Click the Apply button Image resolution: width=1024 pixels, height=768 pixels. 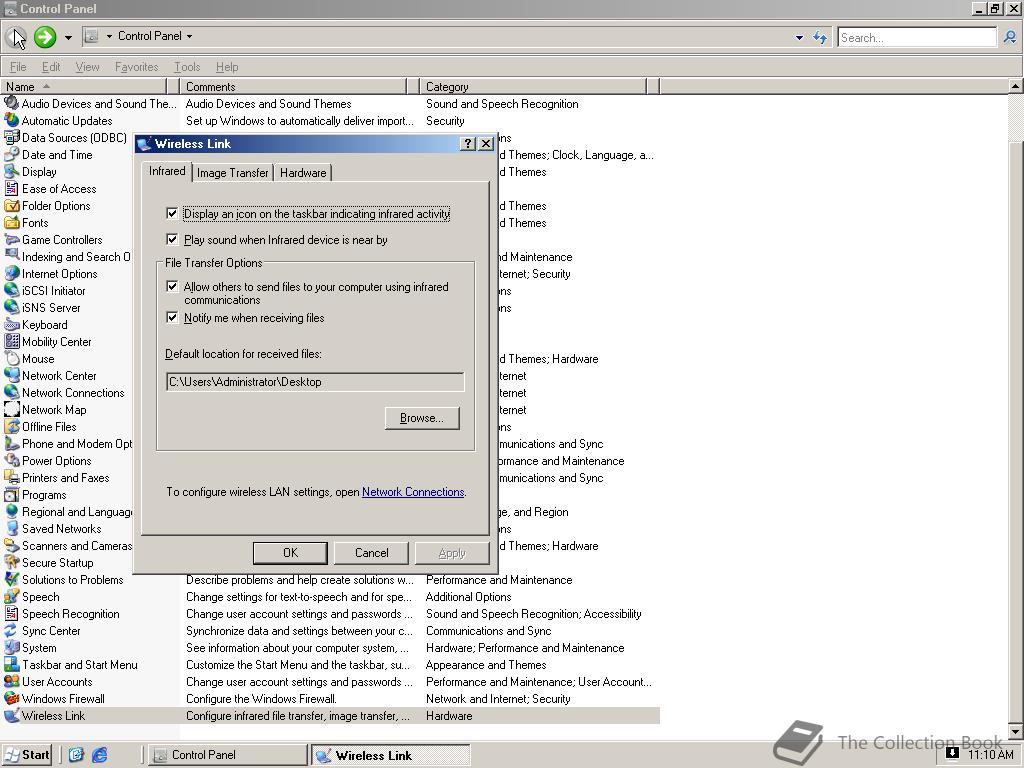(452, 552)
